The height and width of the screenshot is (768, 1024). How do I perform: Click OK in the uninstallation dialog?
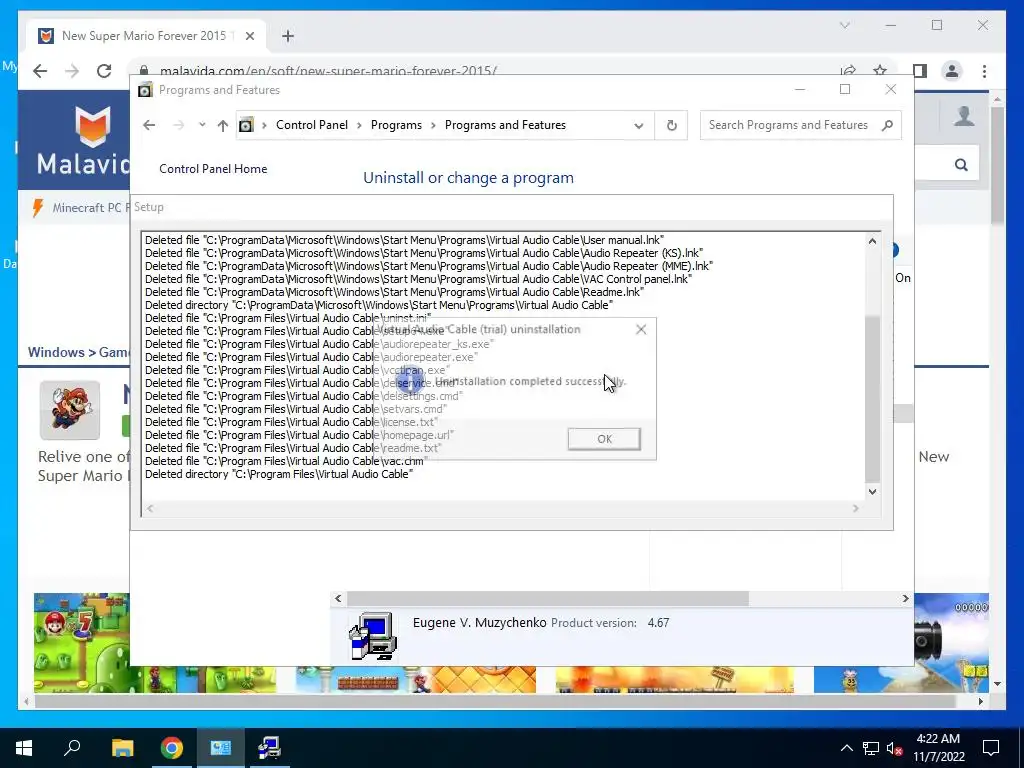[x=604, y=439]
